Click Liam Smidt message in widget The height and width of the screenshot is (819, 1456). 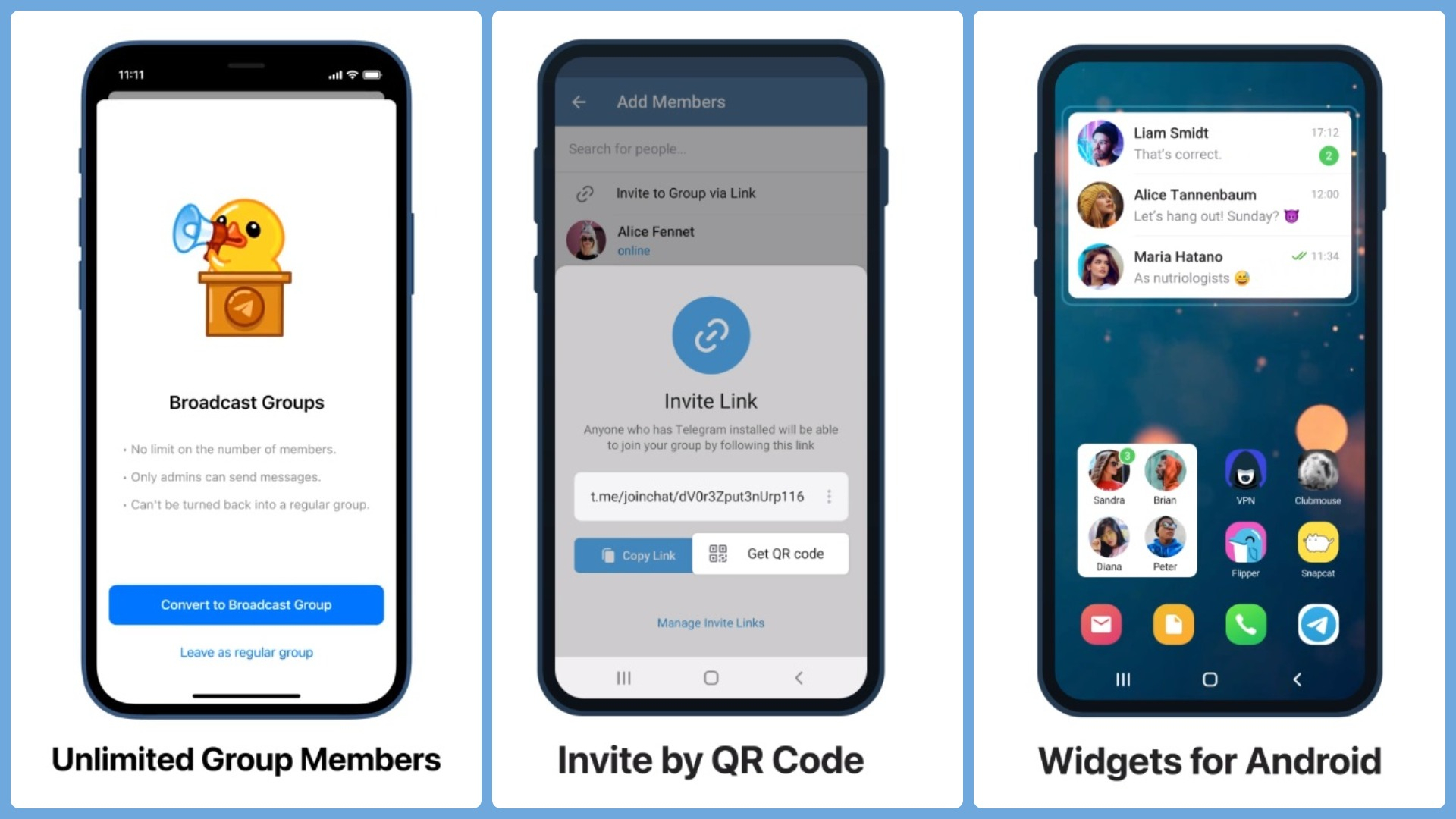click(x=1210, y=143)
